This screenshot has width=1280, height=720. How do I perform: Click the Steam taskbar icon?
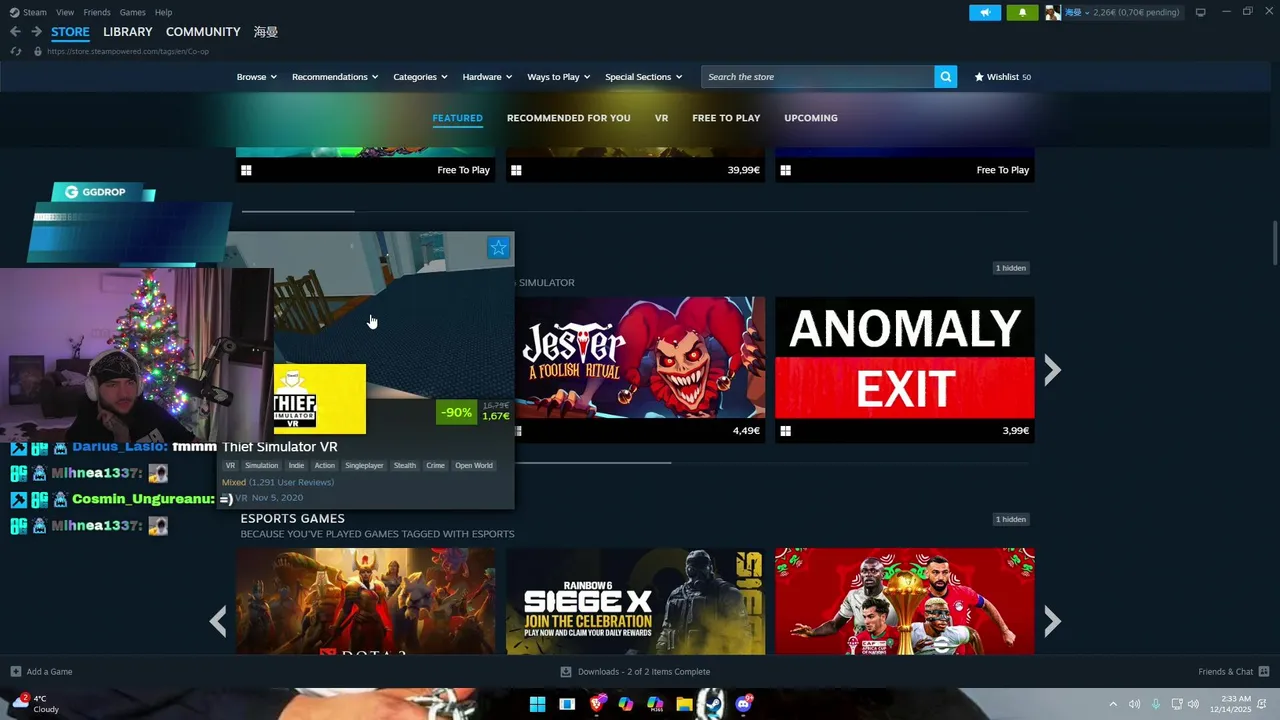714,704
